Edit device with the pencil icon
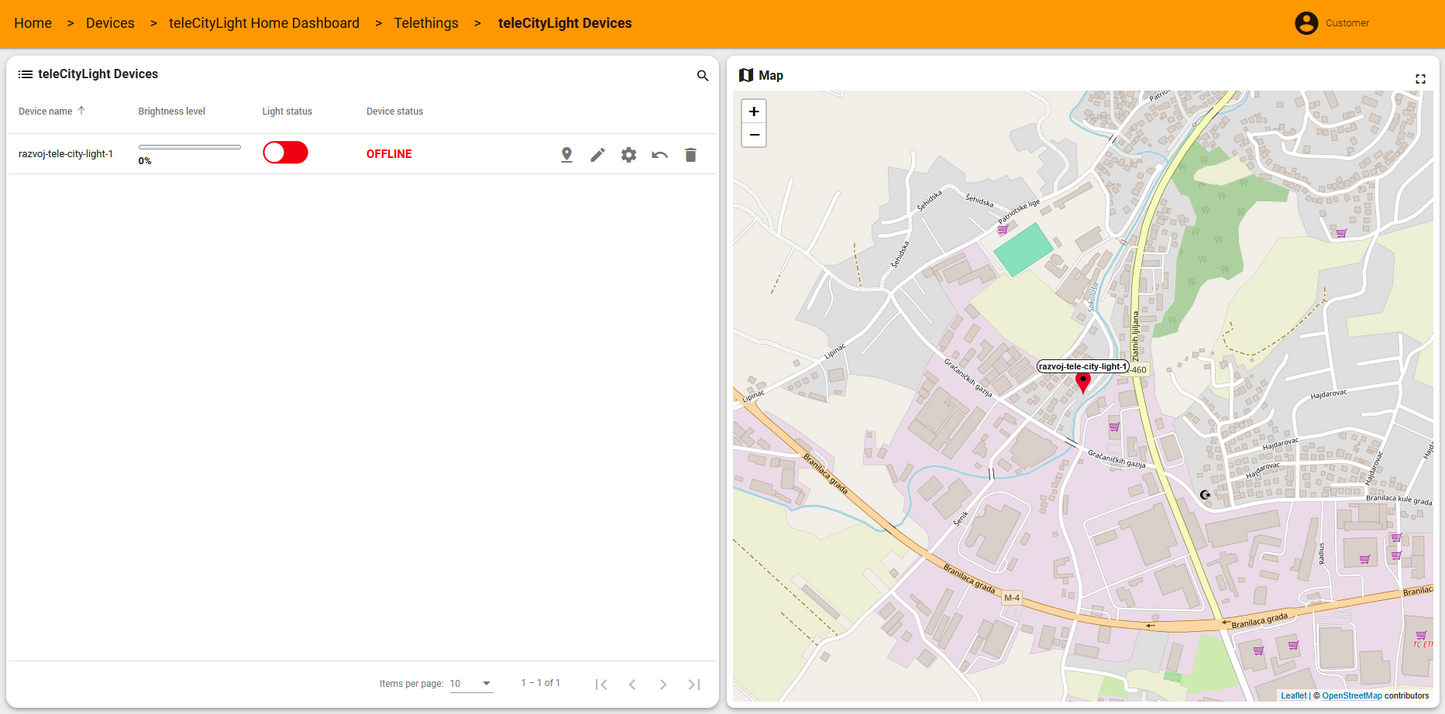 pos(597,155)
